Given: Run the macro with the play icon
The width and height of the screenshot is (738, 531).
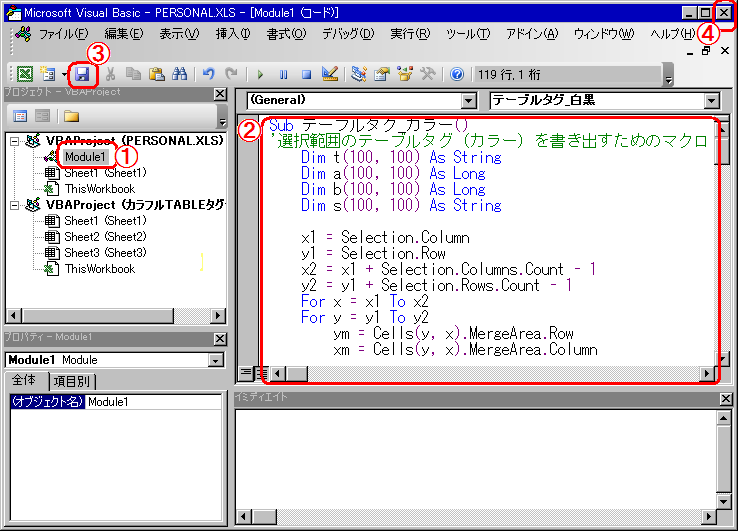Looking at the screenshot, I should [260, 74].
